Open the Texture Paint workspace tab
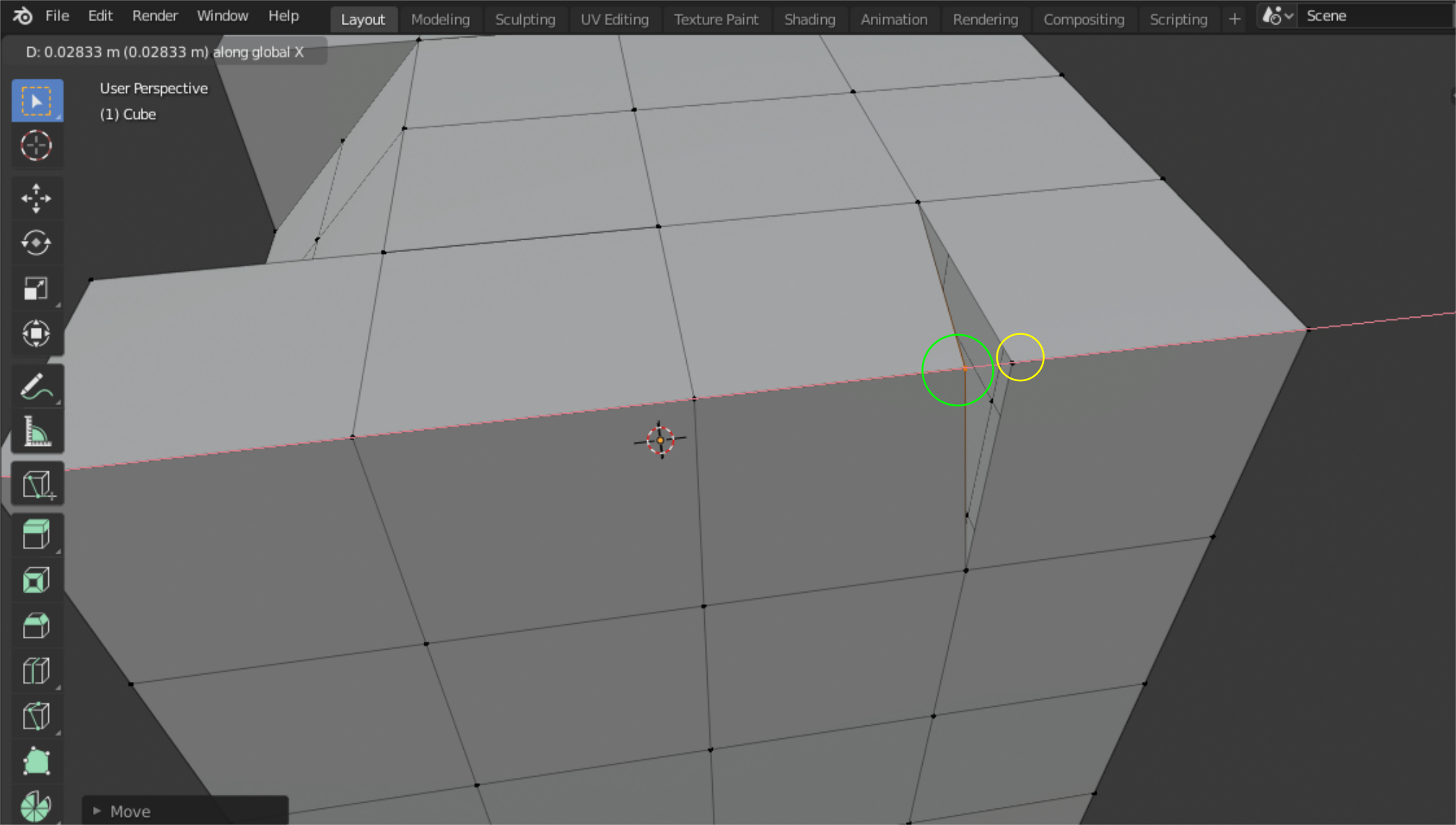Viewport: 1456px width, 825px height. (716, 19)
